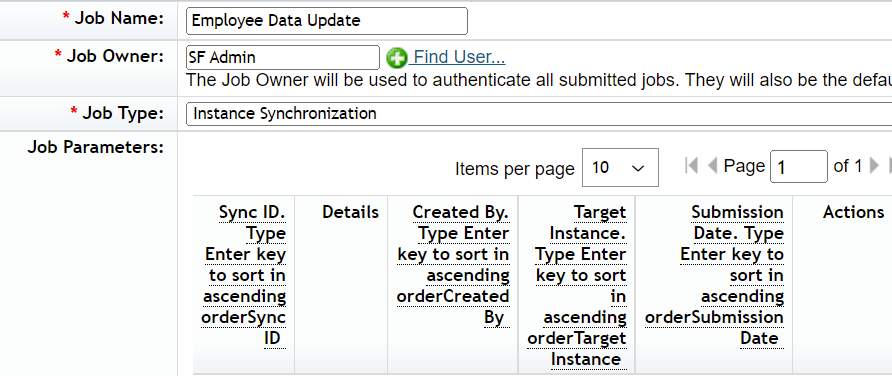The width and height of the screenshot is (892, 376).
Task: Click the green plus Find User icon
Action: (x=397, y=57)
